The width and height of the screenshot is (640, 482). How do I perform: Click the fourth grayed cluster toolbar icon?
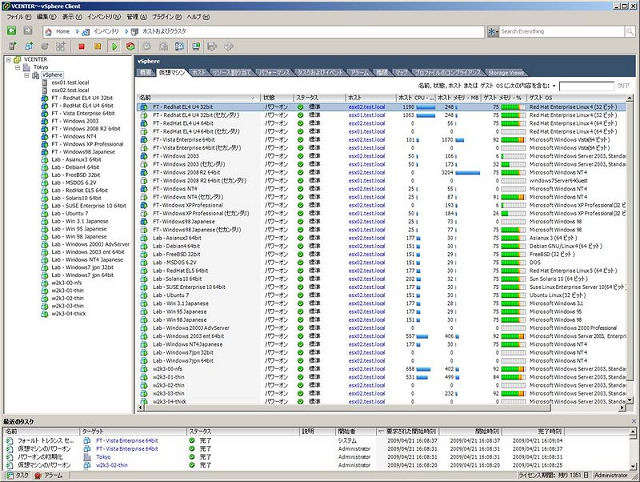60,47
